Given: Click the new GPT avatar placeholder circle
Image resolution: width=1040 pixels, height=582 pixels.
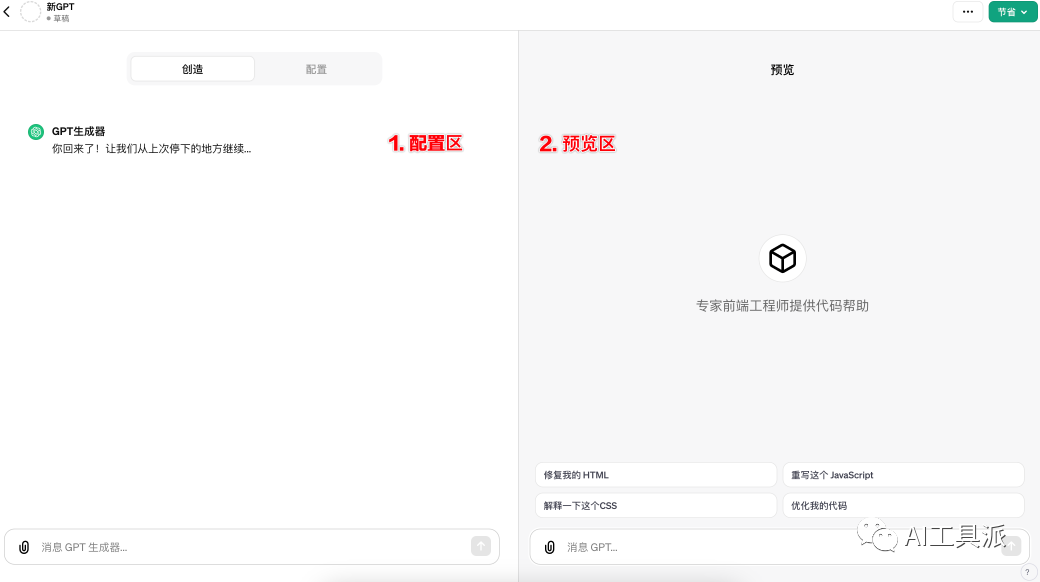Looking at the screenshot, I should click(x=31, y=12).
